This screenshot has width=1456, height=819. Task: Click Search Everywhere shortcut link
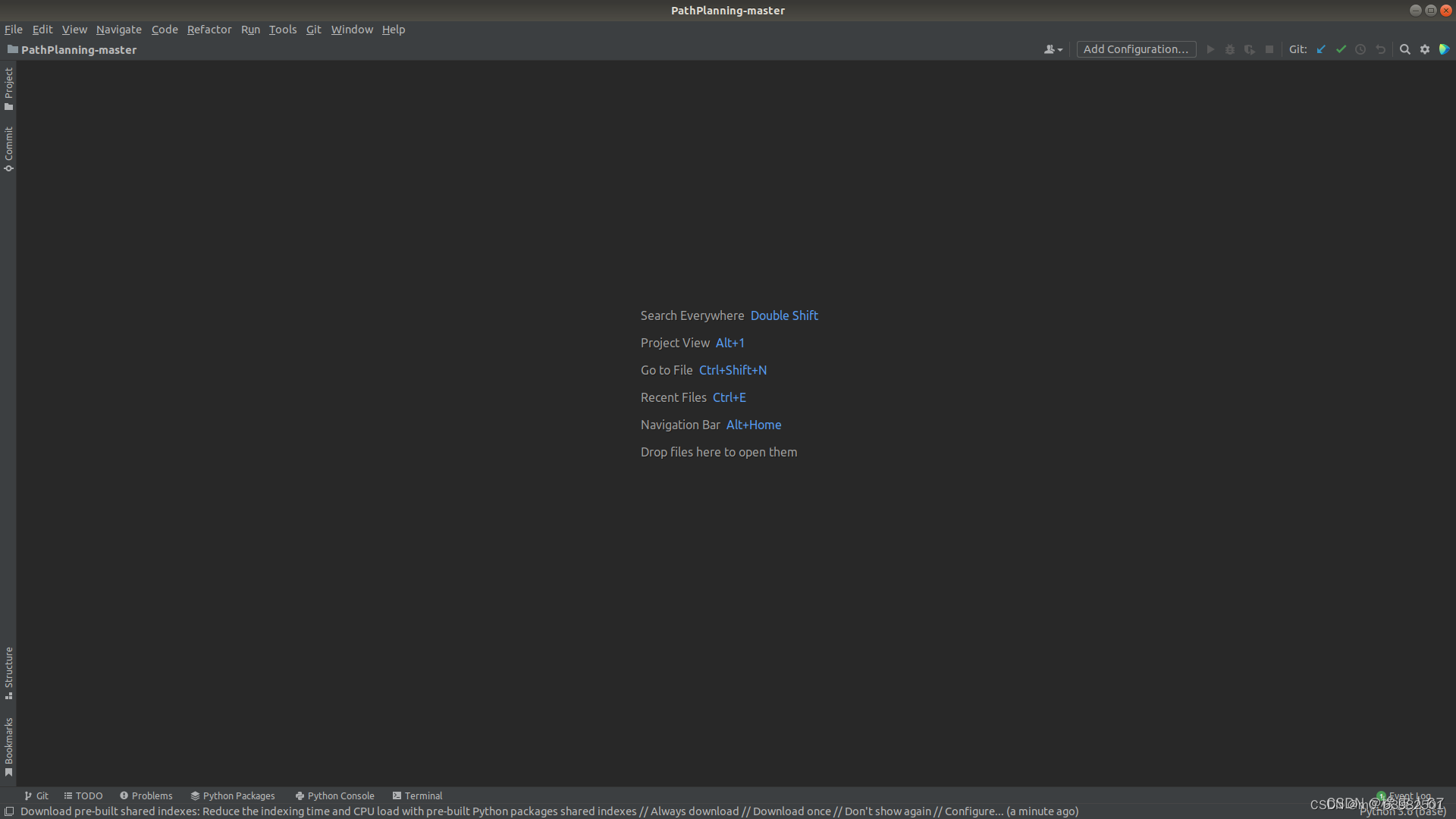785,315
